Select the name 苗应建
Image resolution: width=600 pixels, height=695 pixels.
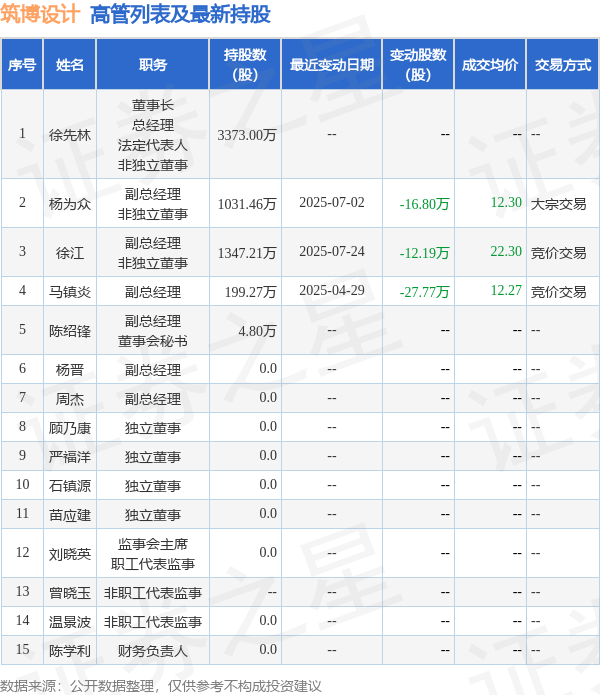coord(70,515)
